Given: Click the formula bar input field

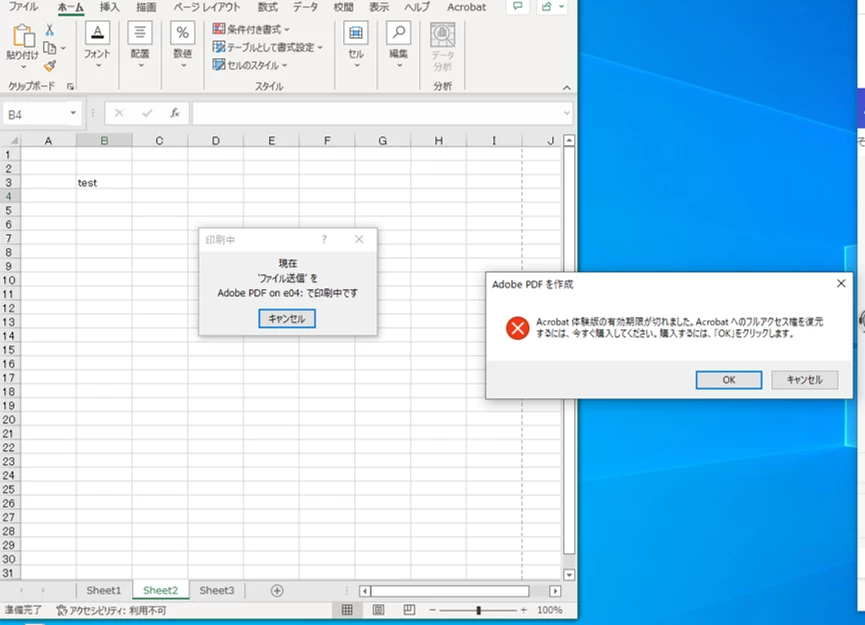Looking at the screenshot, I should click(x=377, y=113).
